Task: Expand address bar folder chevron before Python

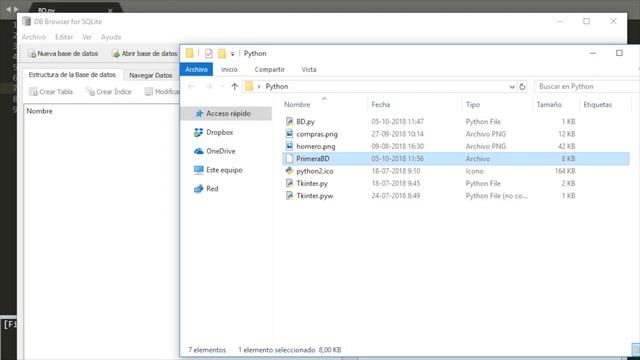Action: click(x=259, y=87)
